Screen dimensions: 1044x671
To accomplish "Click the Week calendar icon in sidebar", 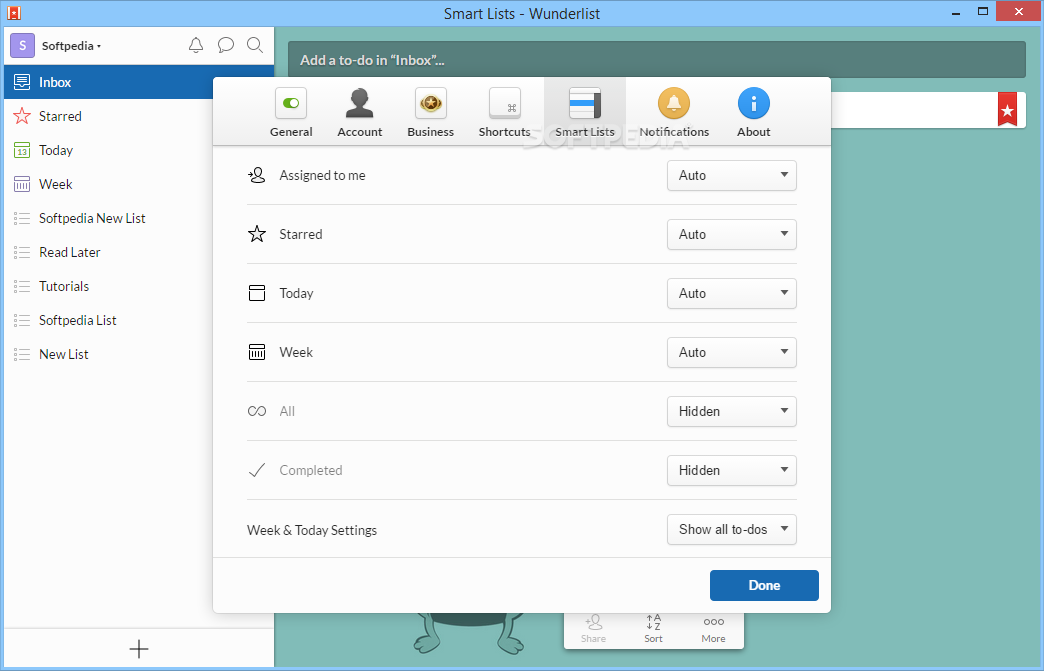I will 22,184.
